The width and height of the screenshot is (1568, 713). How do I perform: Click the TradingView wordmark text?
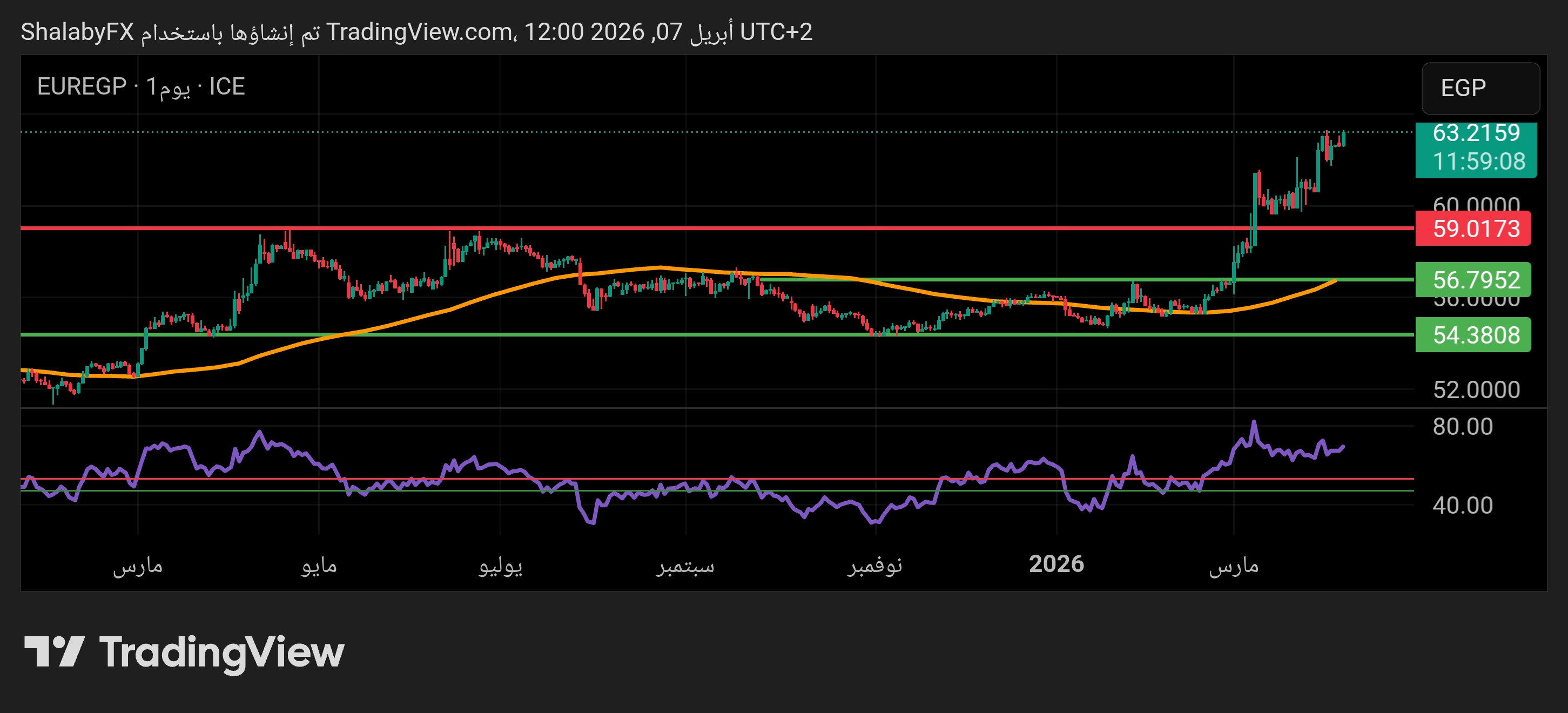[x=221, y=653]
